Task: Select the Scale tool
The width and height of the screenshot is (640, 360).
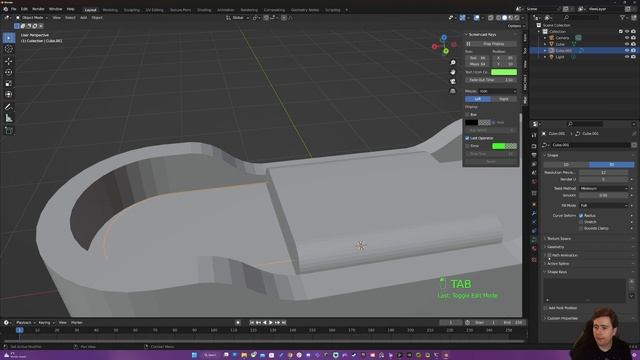Action: click(9, 83)
